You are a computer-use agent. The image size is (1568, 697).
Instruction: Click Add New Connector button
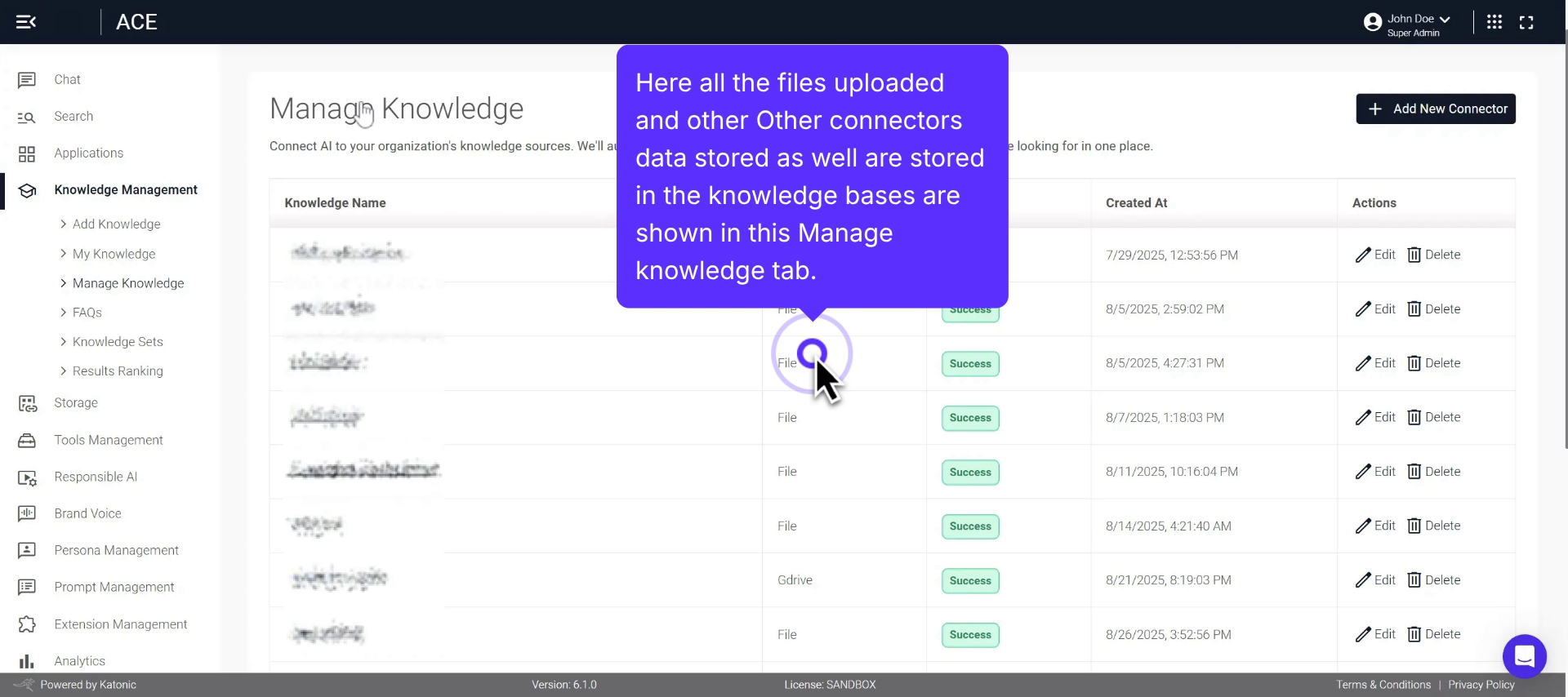pos(1436,109)
